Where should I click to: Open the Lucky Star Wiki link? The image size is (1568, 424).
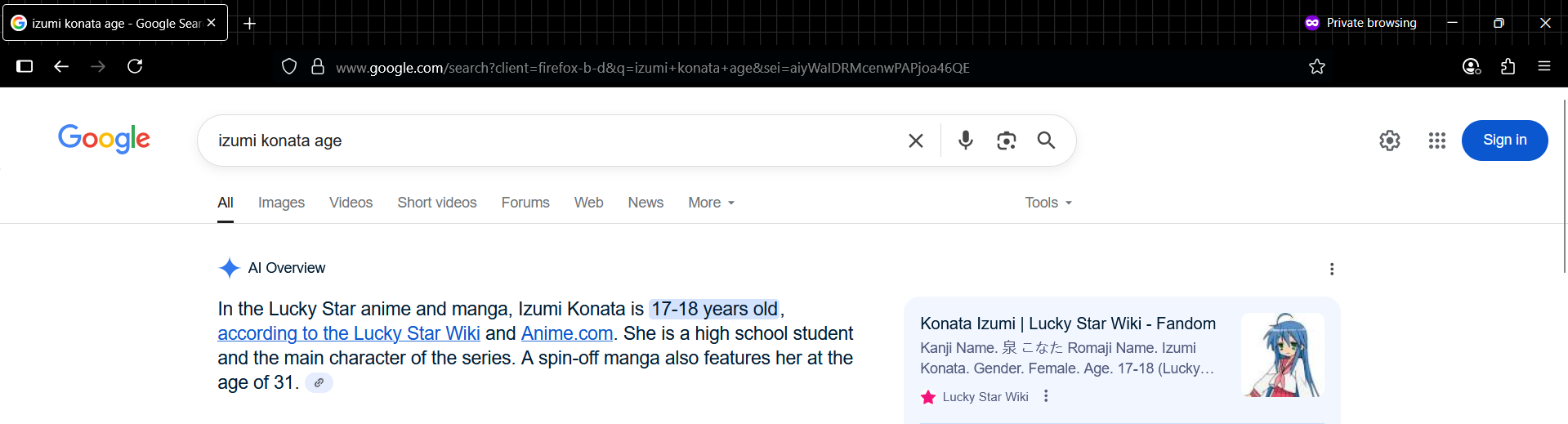coord(349,333)
